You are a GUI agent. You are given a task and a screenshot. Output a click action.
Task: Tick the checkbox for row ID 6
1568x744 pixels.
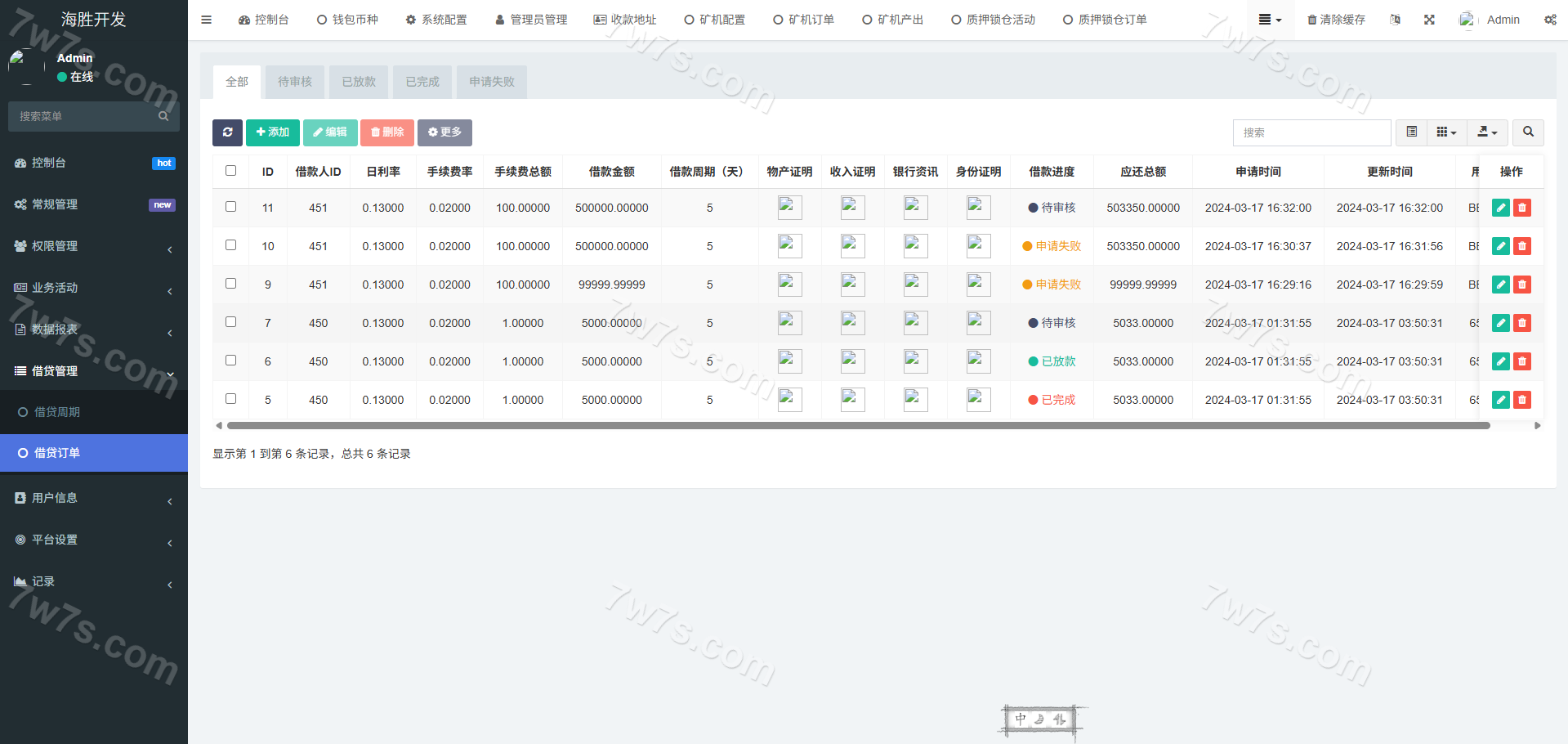[230, 361]
